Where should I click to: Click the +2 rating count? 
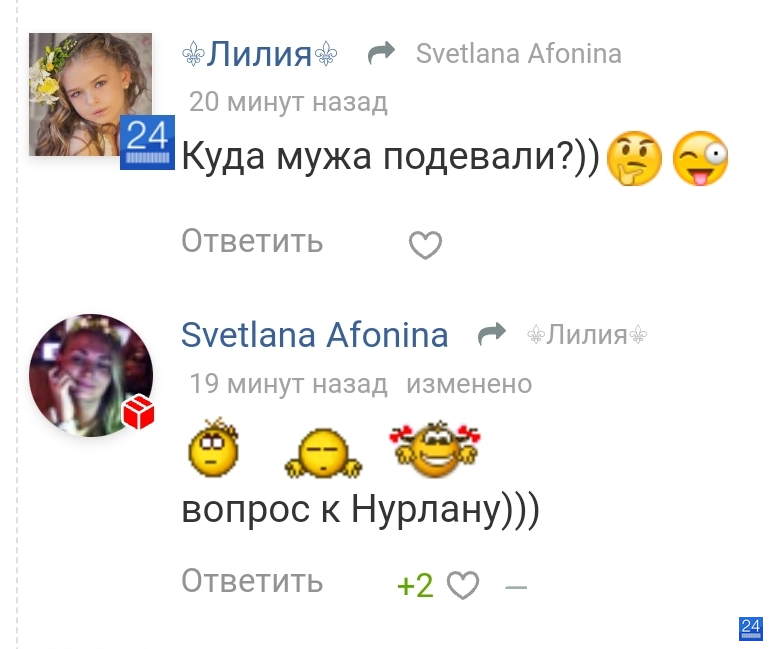point(415,585)
